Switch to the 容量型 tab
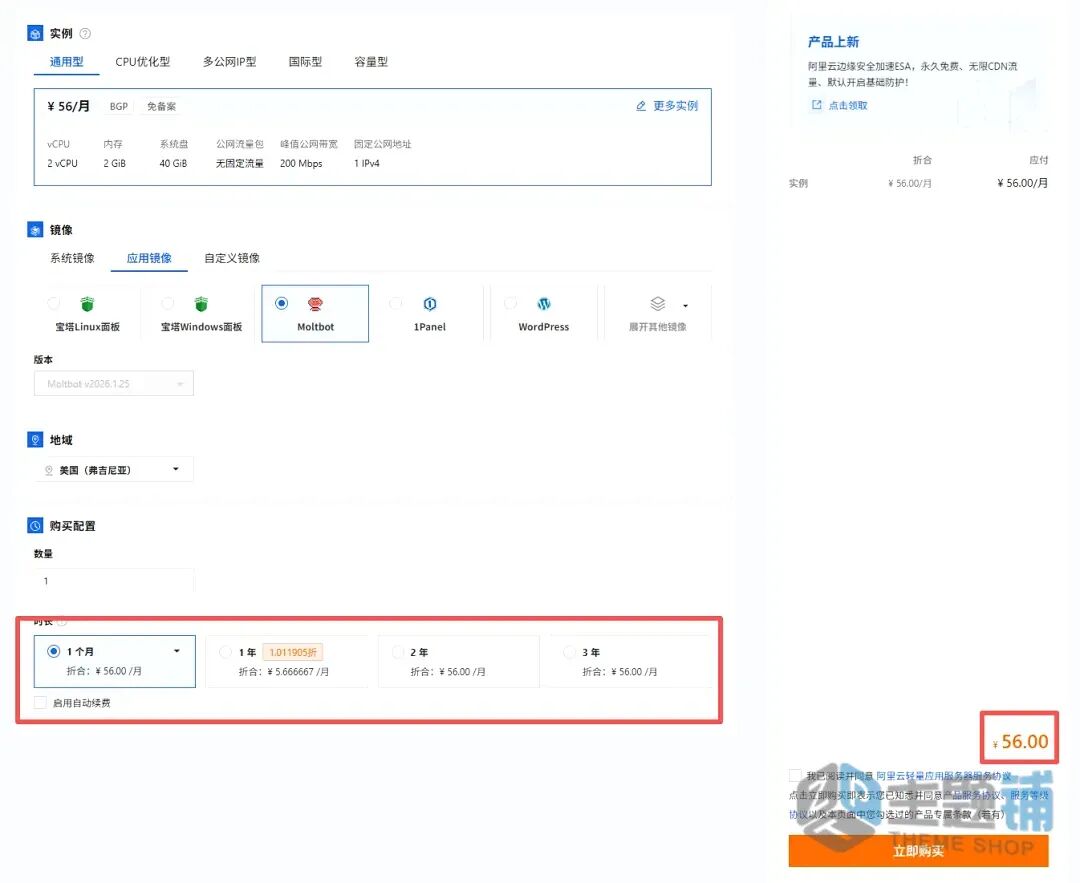This screenshot has height=883, width=1080. pyautogui.click(x=371, y=62)
